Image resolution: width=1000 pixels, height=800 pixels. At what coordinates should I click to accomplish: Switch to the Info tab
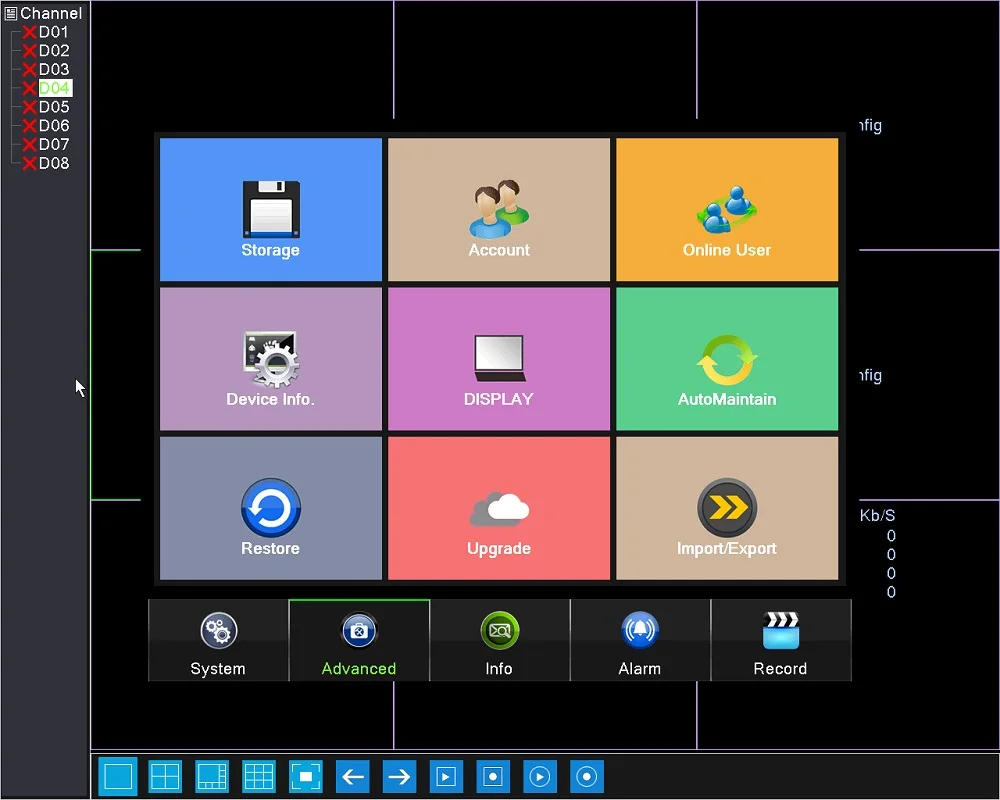point(499,641)
